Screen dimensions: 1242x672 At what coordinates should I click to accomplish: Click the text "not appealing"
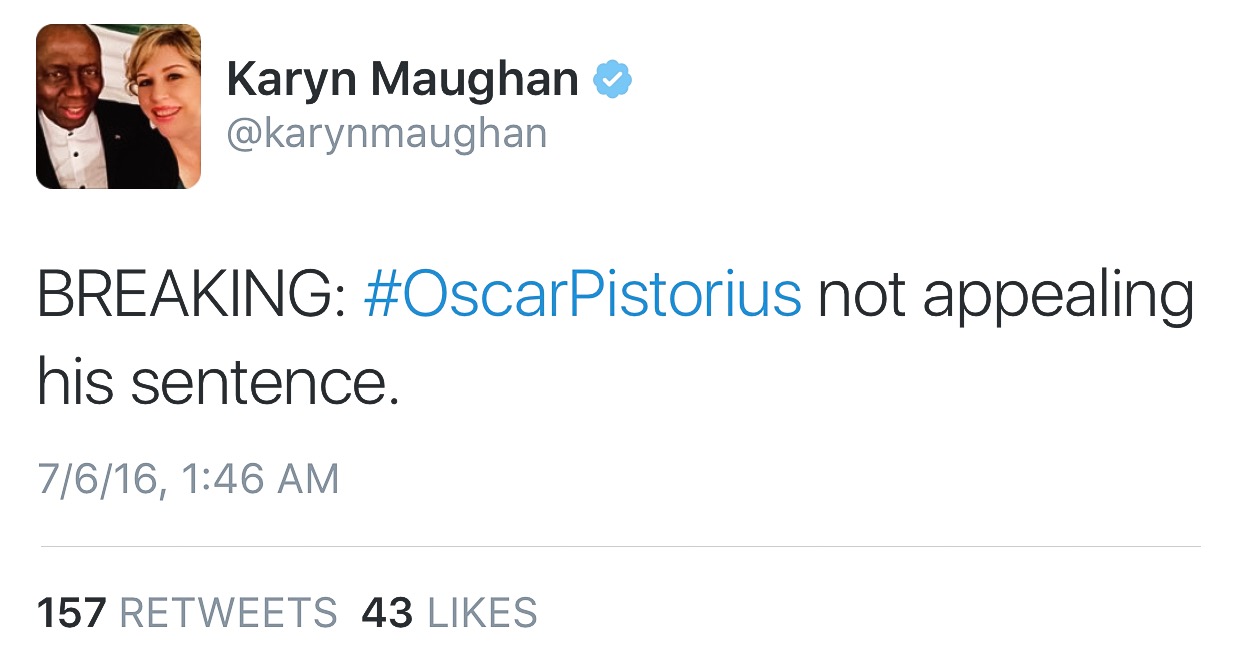tap(1005, 298)
